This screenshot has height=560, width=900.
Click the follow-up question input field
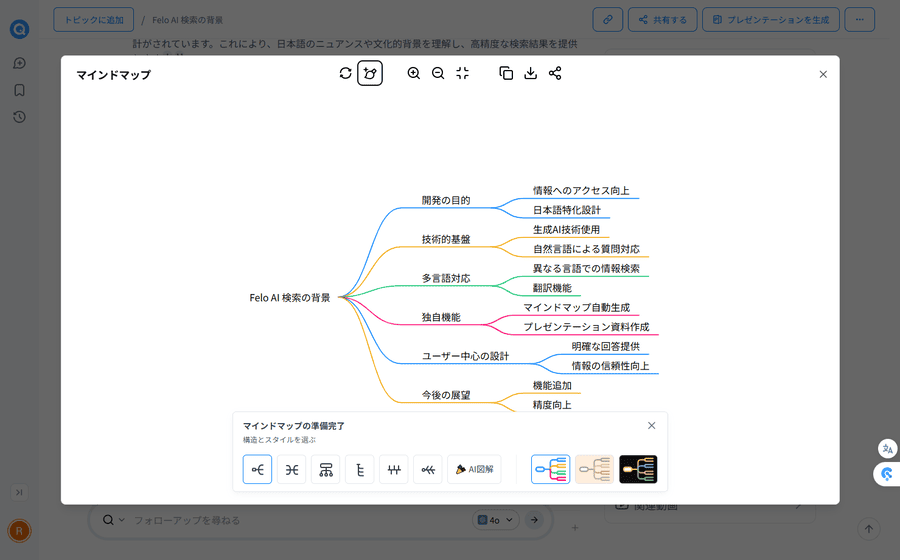tap(298, 520)
